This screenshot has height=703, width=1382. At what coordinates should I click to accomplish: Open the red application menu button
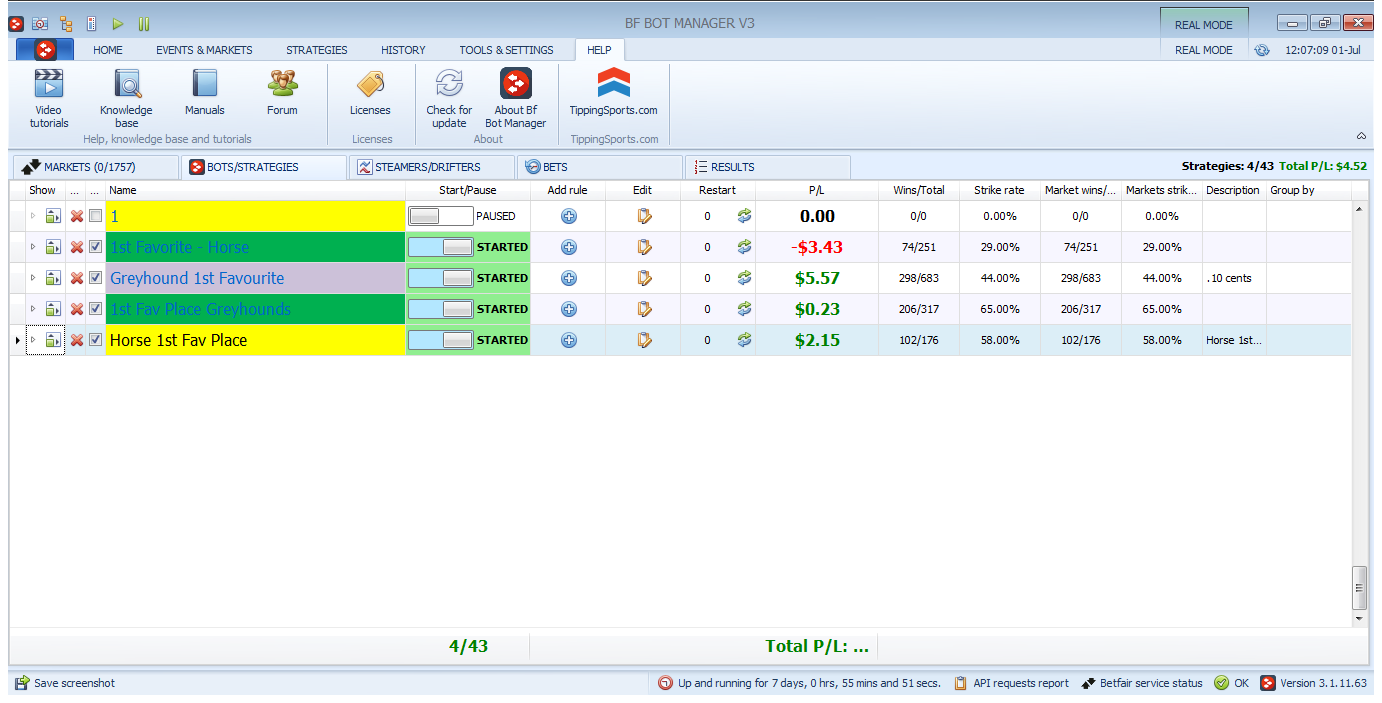click(45, 49)
